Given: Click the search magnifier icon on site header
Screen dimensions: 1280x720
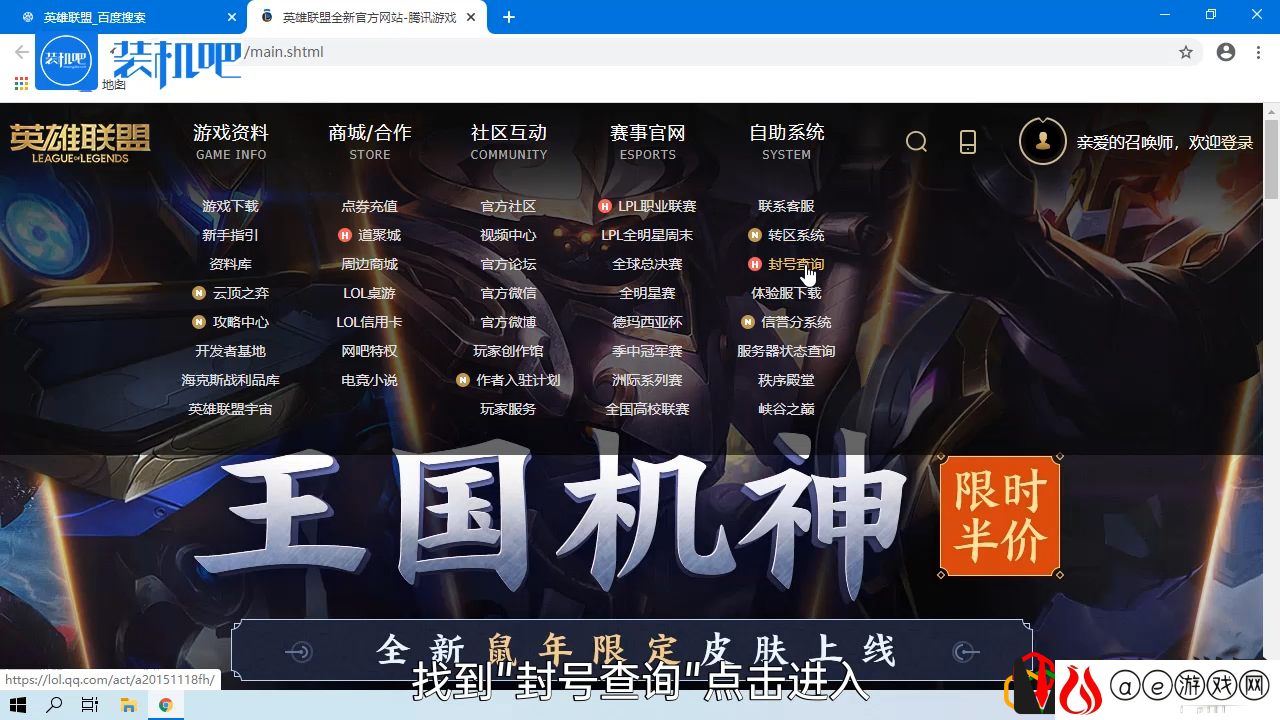Looking at the screenshot, I should [916, 142].
